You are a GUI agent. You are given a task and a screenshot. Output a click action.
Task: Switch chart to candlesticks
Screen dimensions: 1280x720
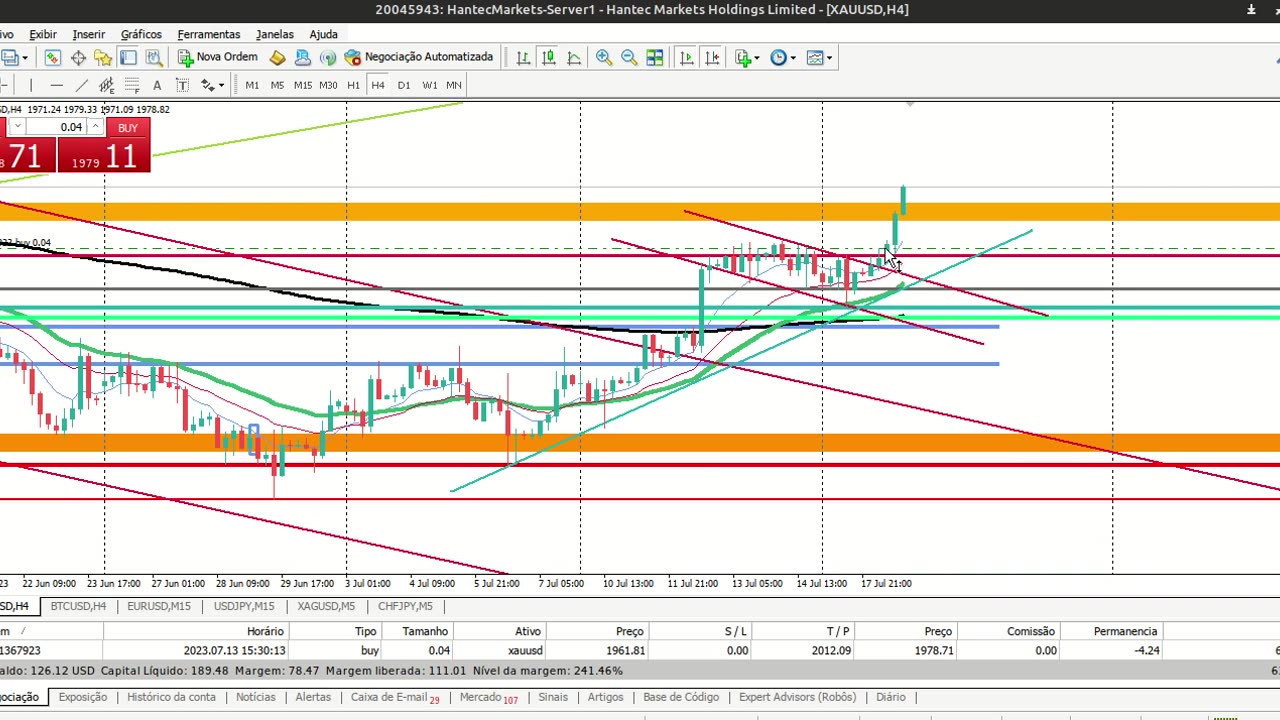click(x=548, y=57)
